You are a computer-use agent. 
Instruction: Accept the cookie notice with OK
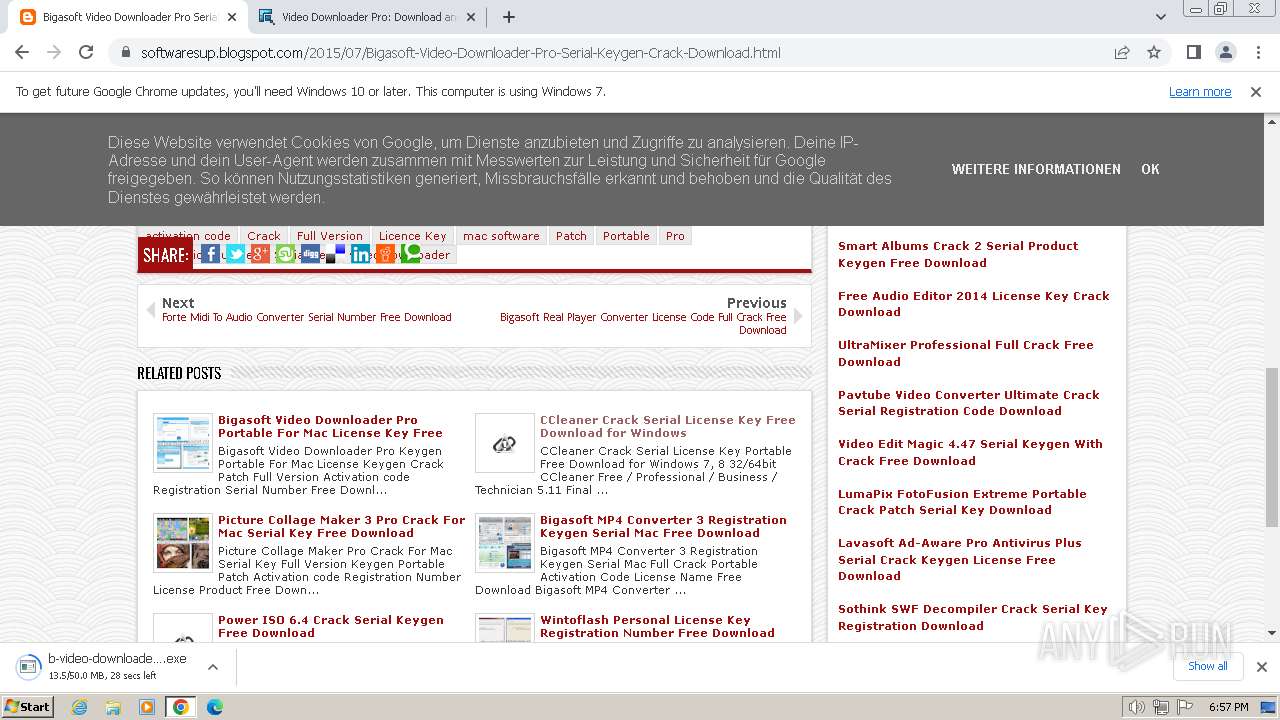tap(1150, 170)
